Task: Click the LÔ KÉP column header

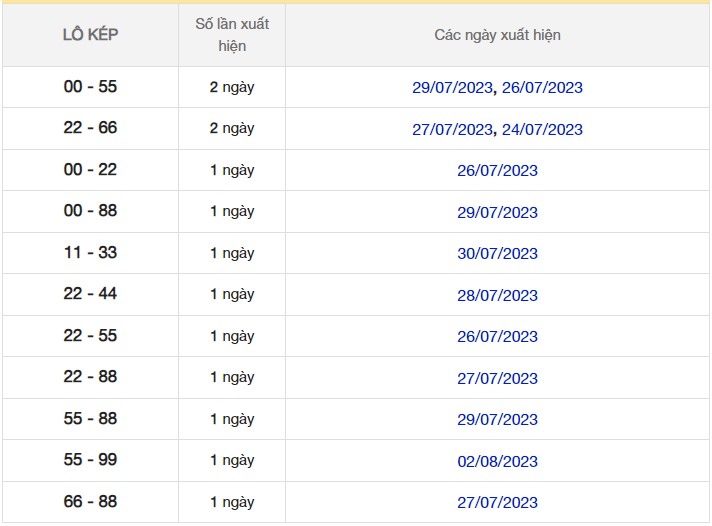Action: 90,35
